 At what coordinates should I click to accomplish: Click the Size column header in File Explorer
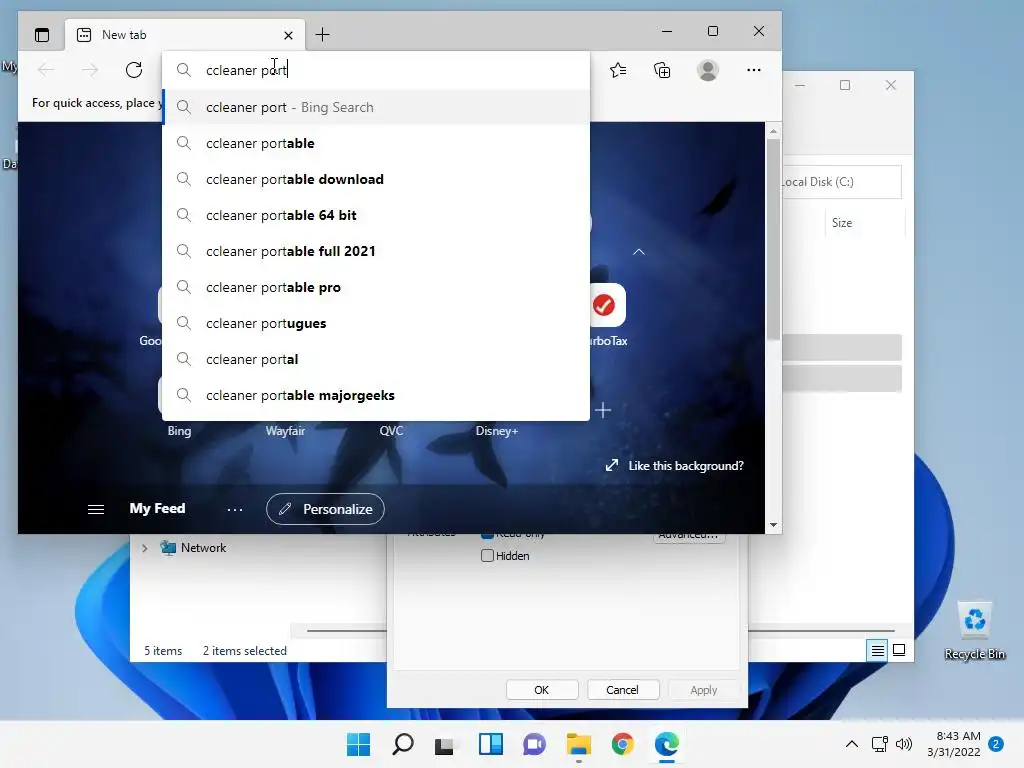point(864,223)
